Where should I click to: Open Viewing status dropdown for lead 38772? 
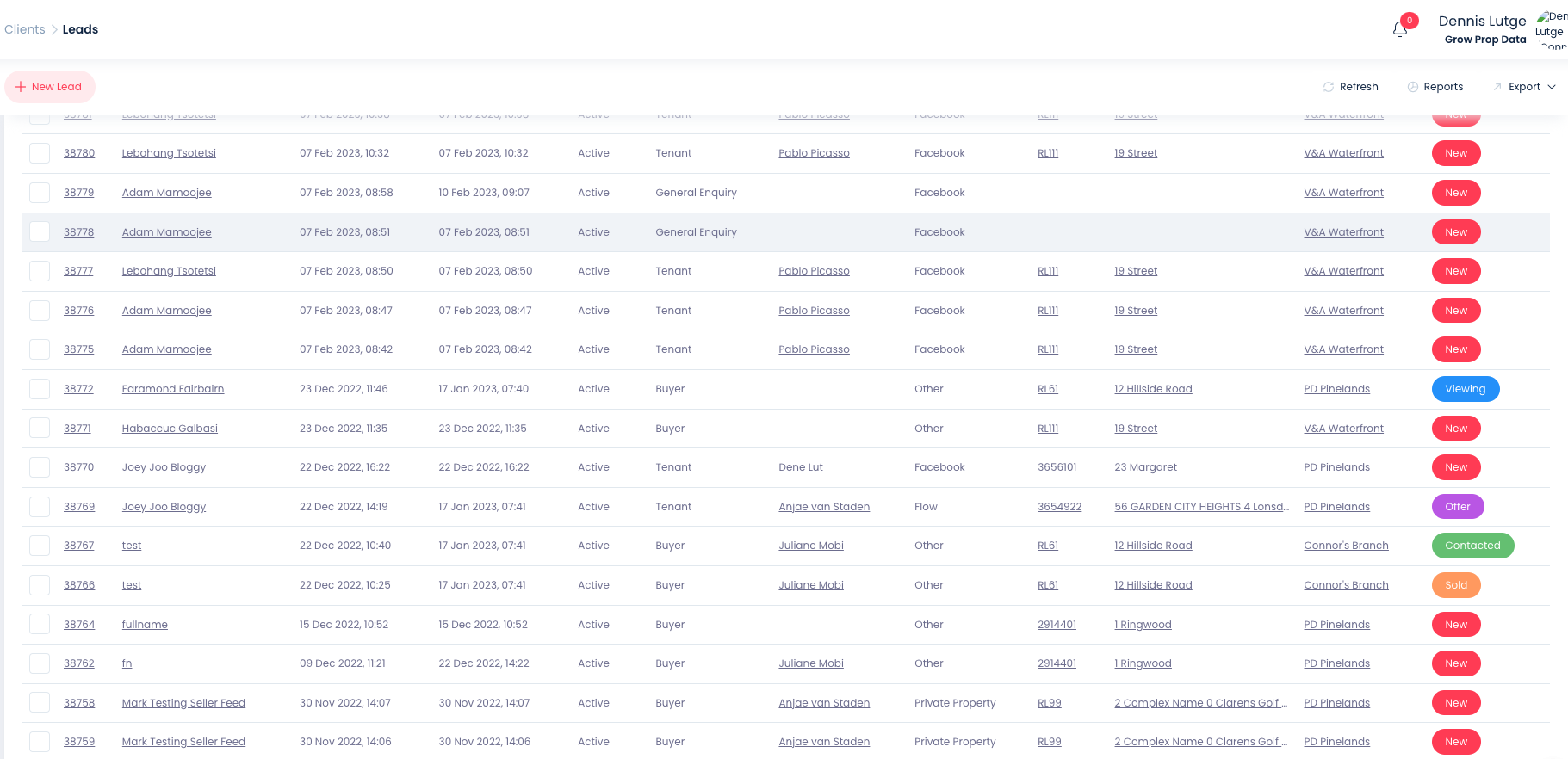click(1465, 389)
